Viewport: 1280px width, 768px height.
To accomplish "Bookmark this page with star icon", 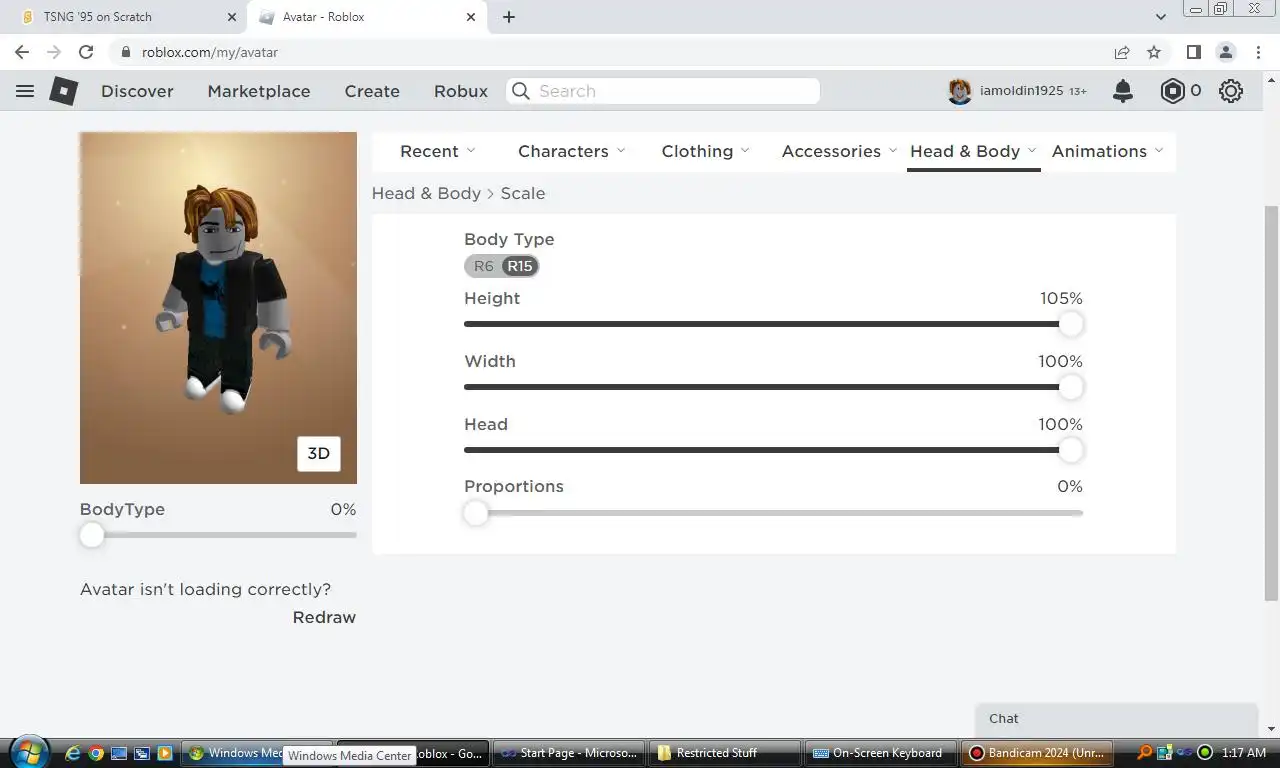I will click(x=1154, y=52).
